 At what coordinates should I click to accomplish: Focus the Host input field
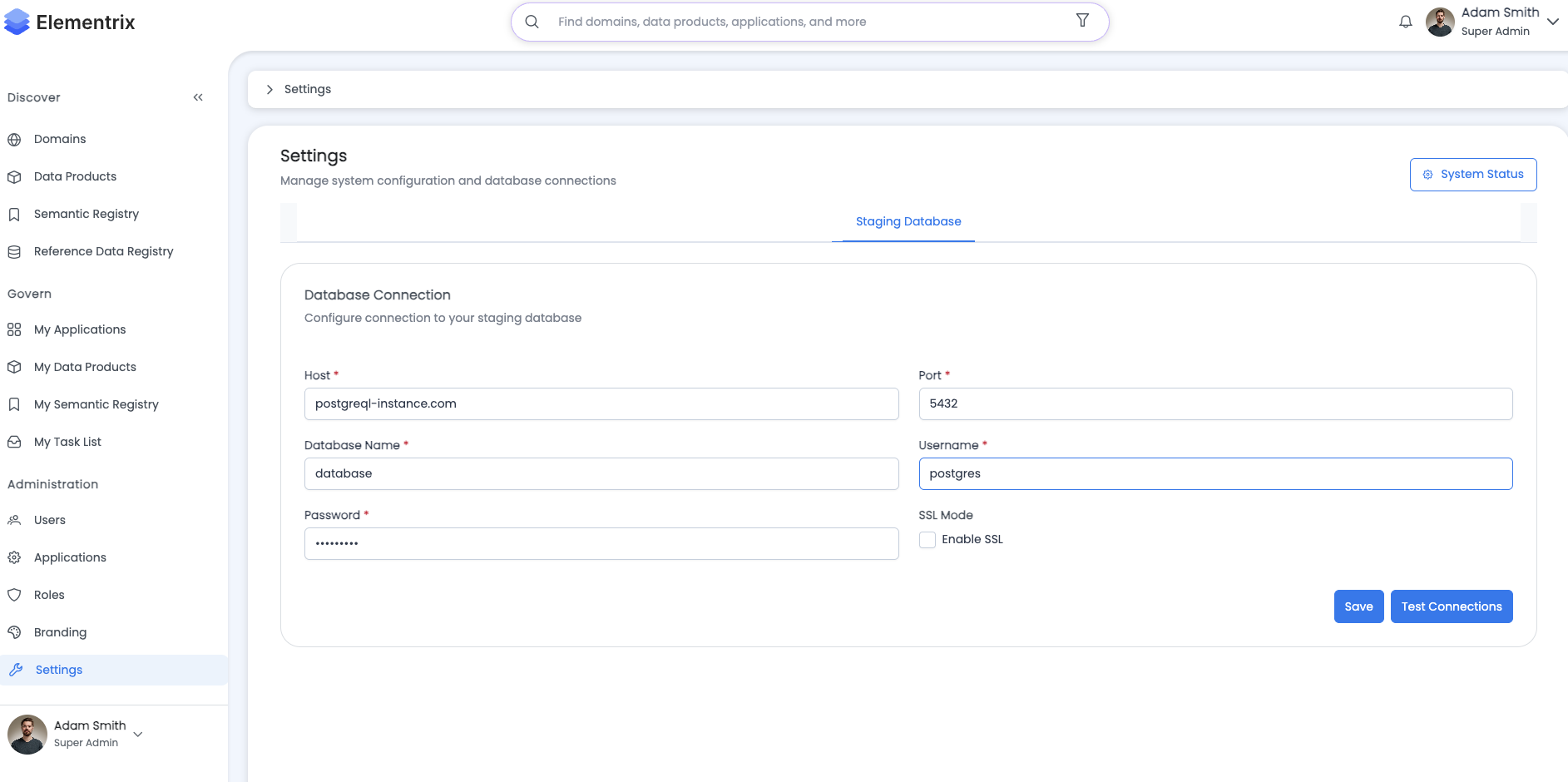601,404
